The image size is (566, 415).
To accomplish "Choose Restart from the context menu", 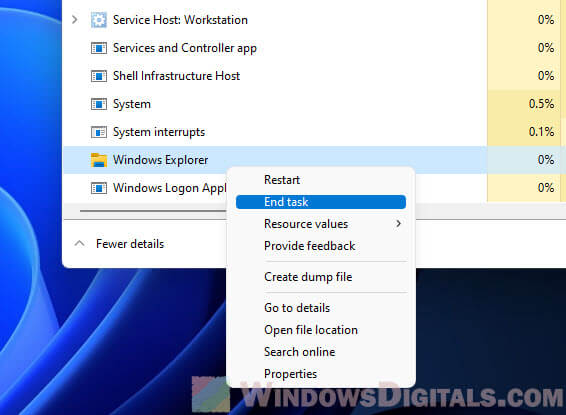I will point(321,180).
